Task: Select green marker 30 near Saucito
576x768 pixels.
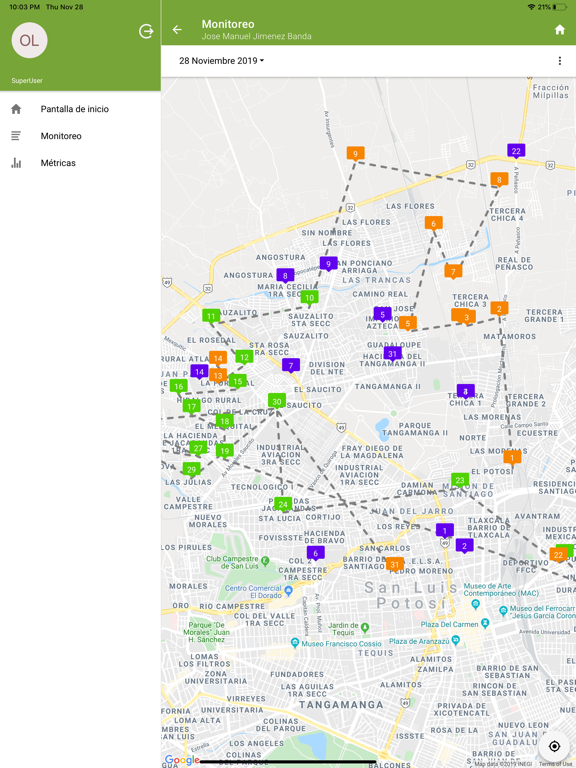Action: pos(277,402)
